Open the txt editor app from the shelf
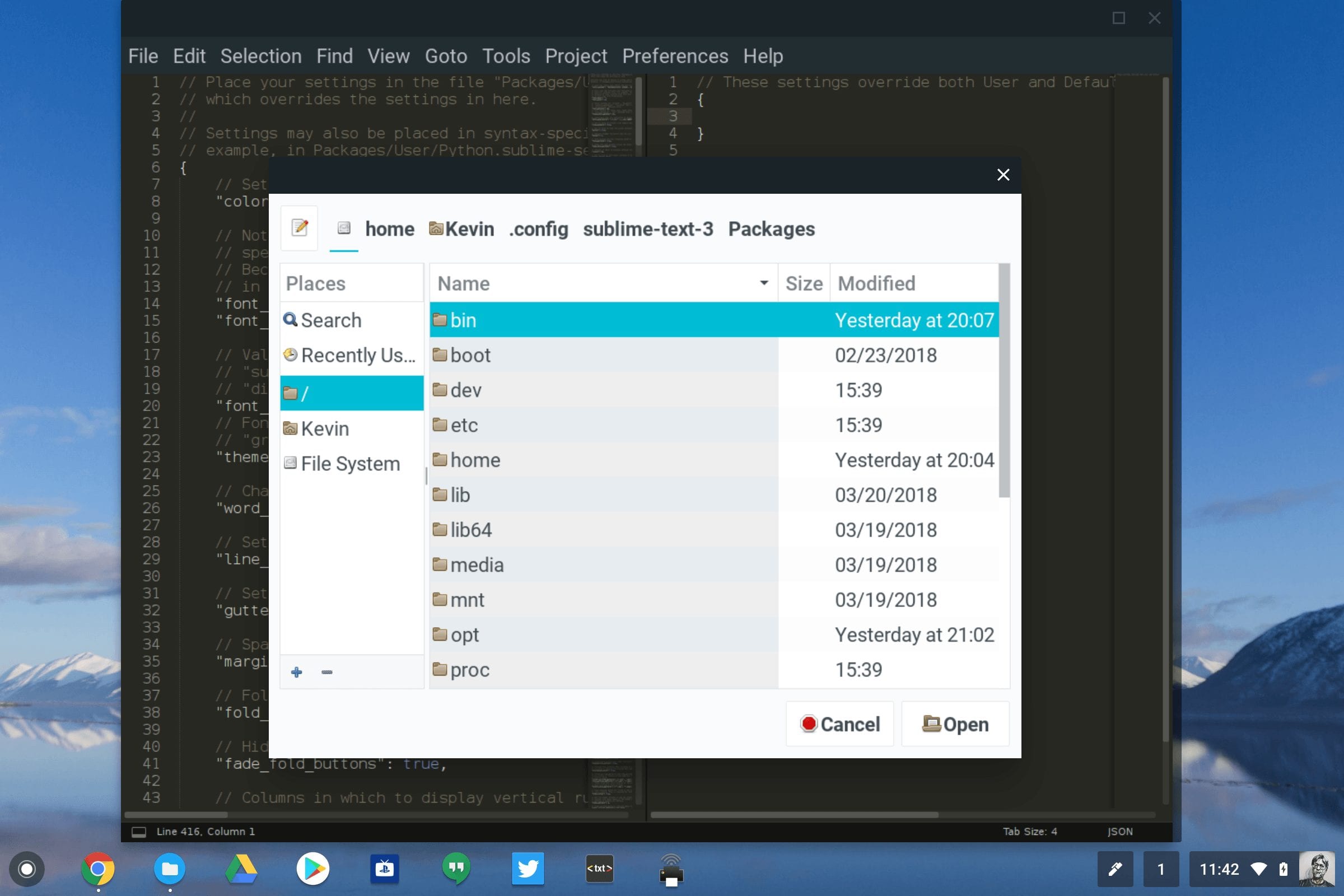Image resolution: width=1344 pixels, height=896 pixels. [x=599, y=869]
